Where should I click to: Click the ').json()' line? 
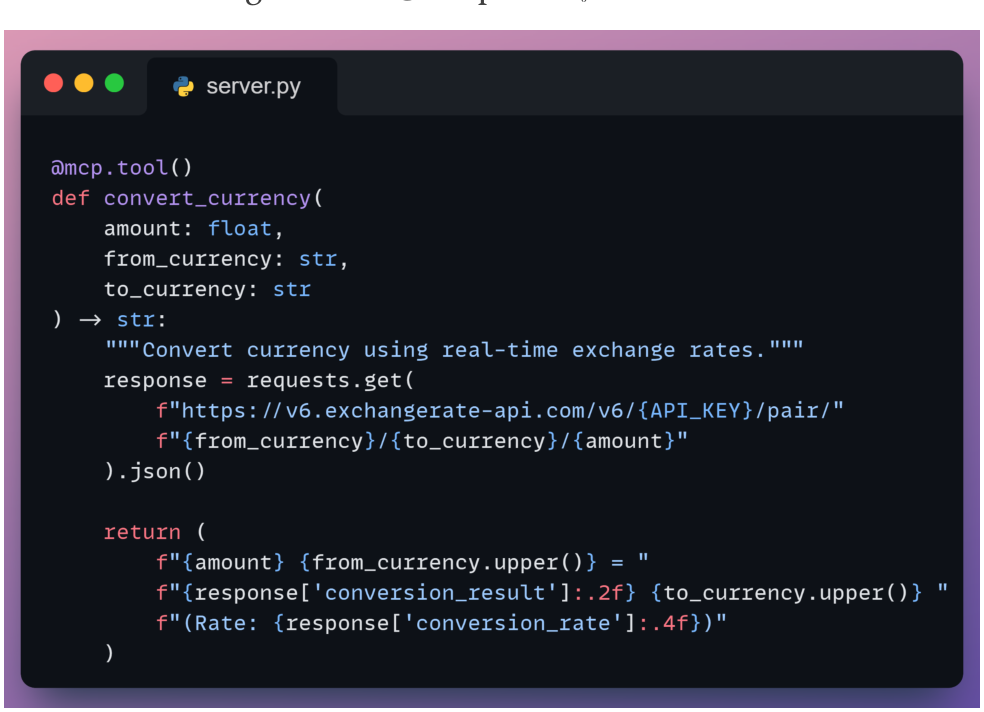point(154,471)
